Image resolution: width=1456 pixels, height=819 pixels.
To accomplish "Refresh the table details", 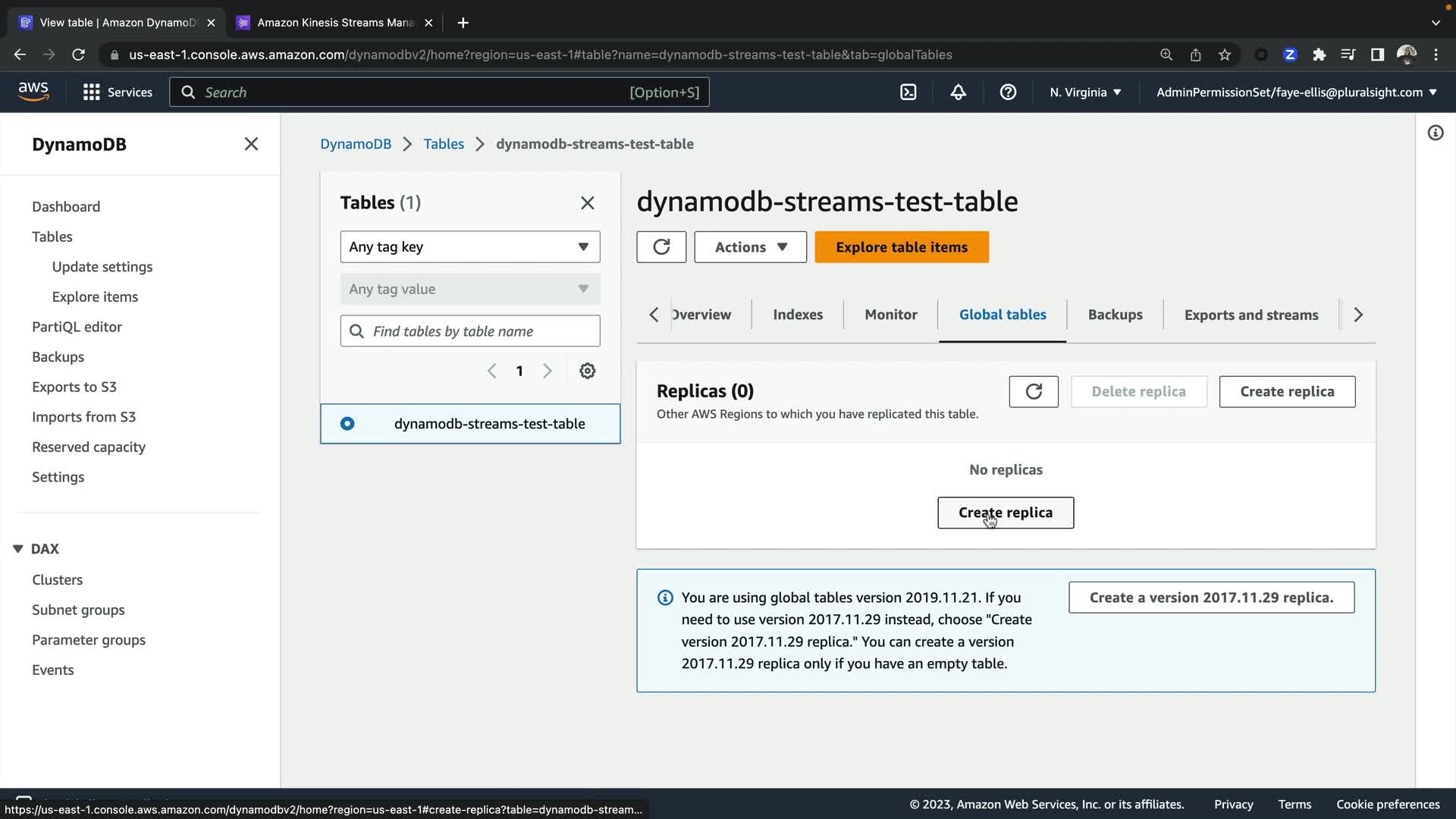I will coord(661,247).
